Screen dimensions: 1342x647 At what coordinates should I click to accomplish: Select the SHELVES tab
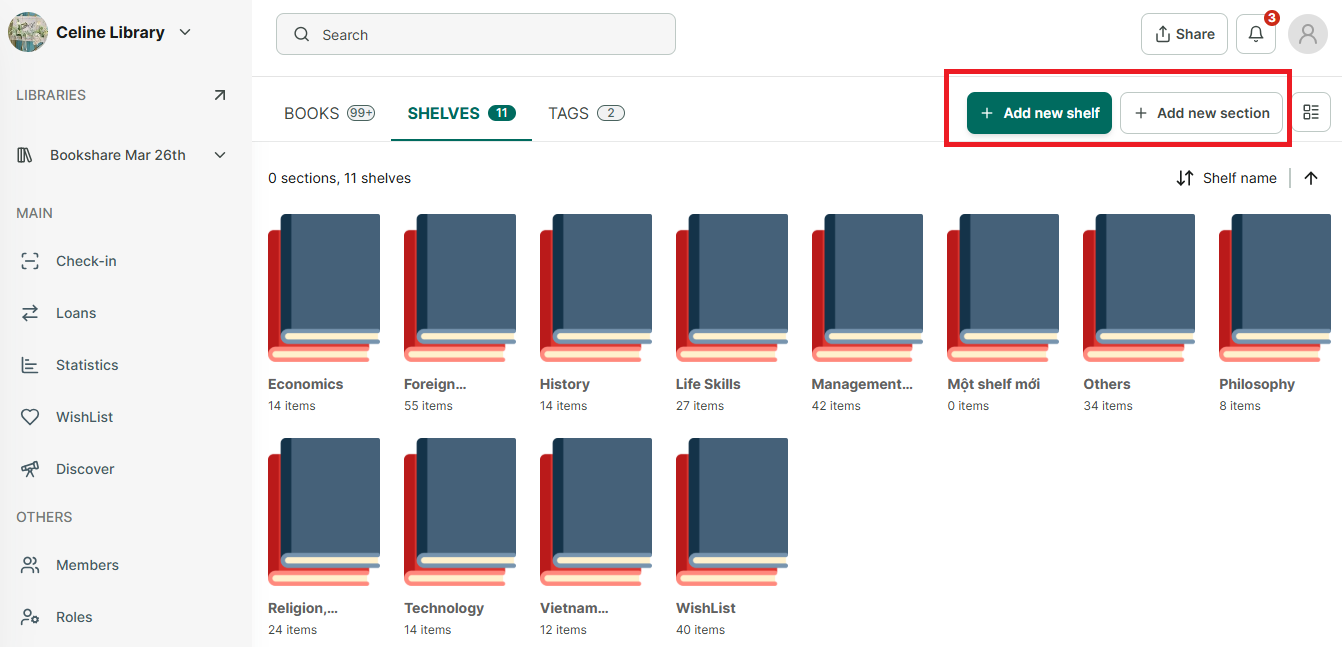pos(461,113)
